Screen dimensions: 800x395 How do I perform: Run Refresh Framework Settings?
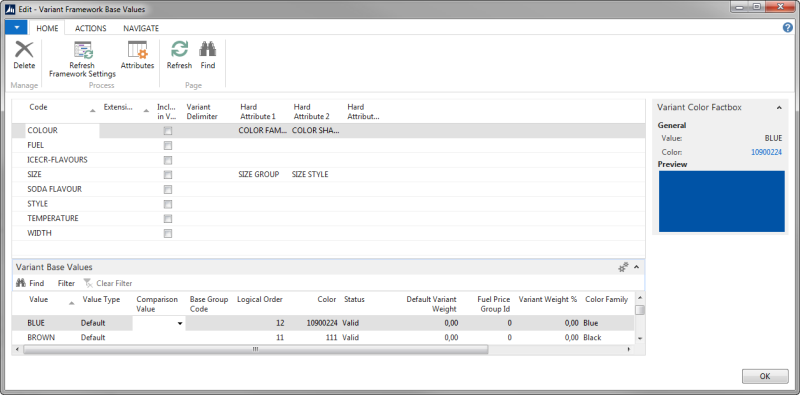coord(82,59)
